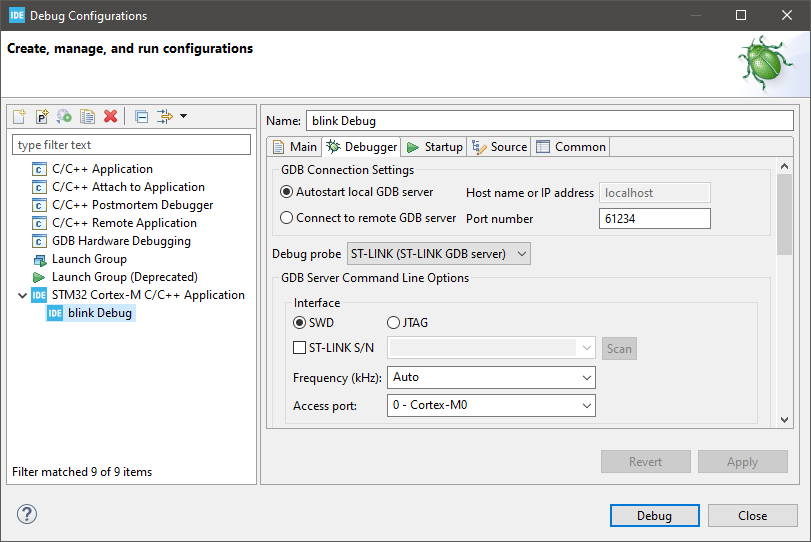Click the Launch Group (Deprecated) green icon
This screenshot has width=811, height=542.
(39, 277)
